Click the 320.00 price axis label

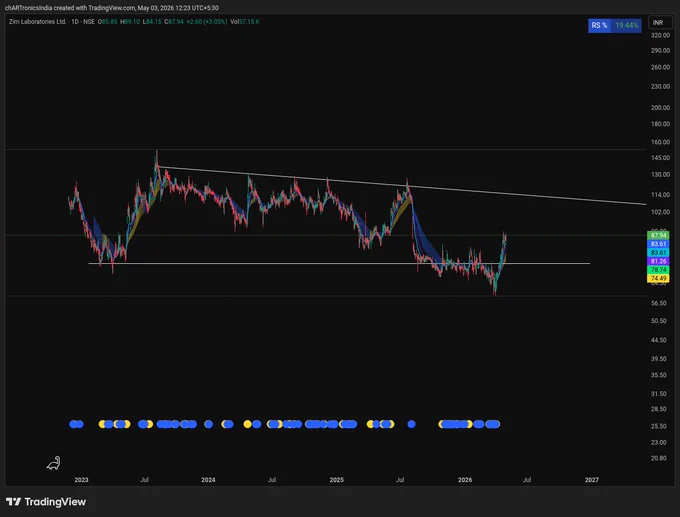(x=660, y=36)
